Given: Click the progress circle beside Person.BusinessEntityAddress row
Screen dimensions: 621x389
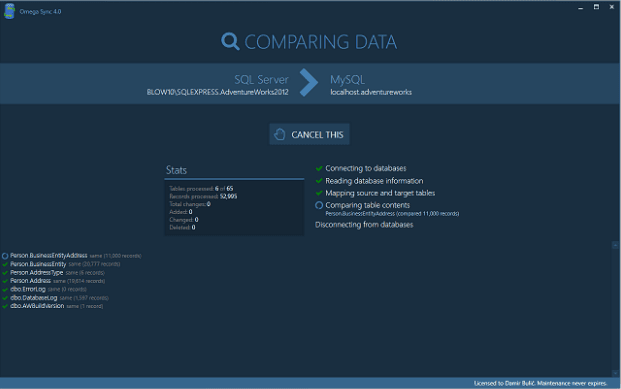Looking at the screenshot, I should coord(5,256).
